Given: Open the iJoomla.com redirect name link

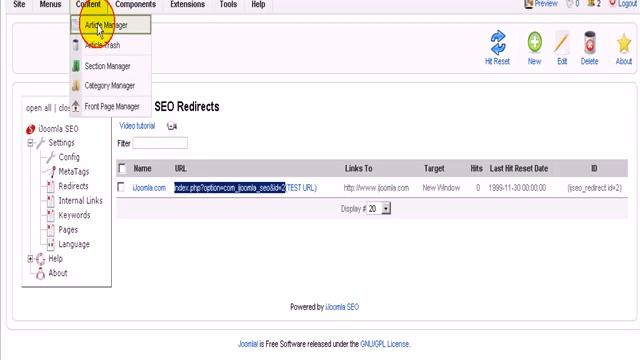Looking at the screenshot, I should click(x=149, y=188).
